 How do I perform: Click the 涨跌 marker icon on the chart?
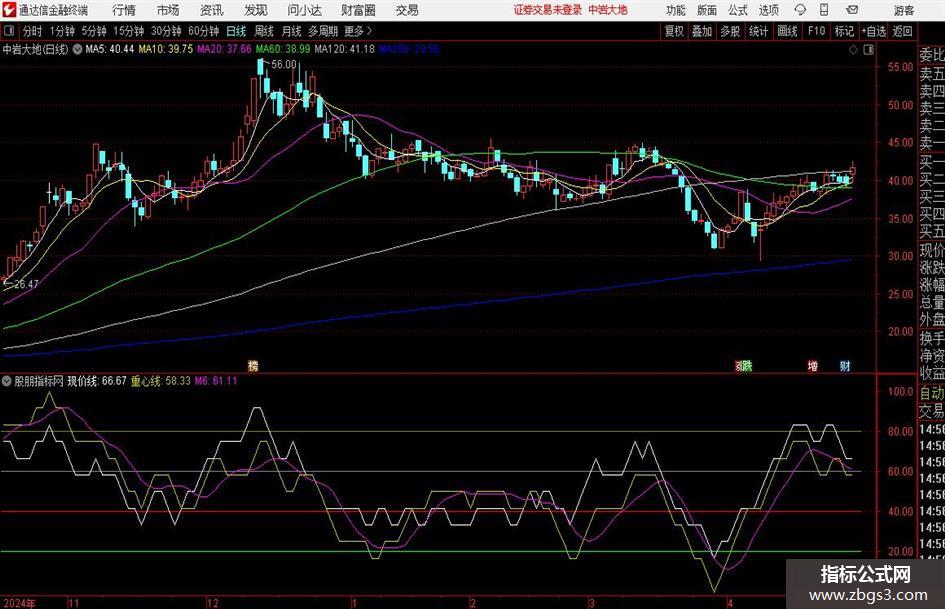point(744,365)
